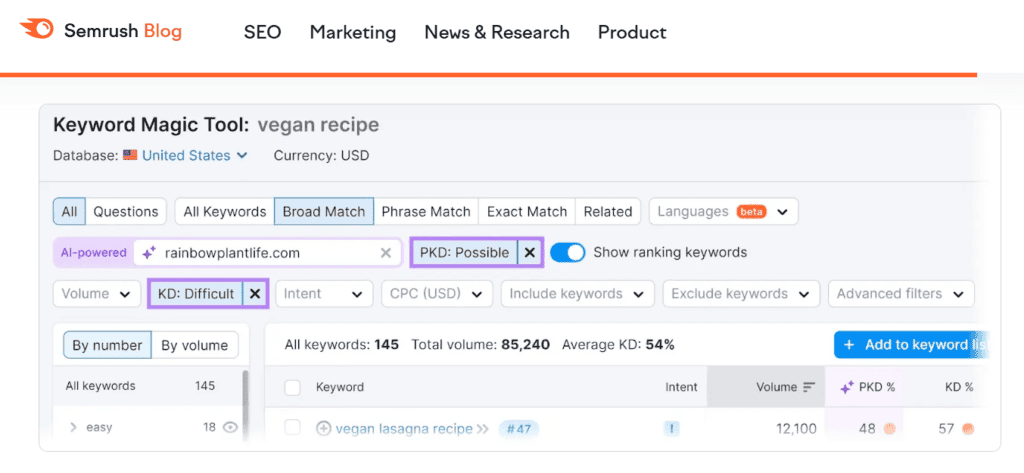
Task: Open the News & Research menu
Action: [x=497, y=32]
